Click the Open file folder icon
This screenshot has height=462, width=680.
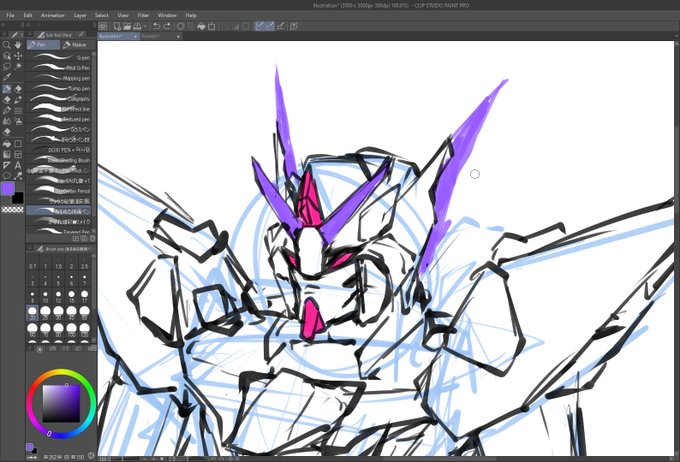point(127,26)
